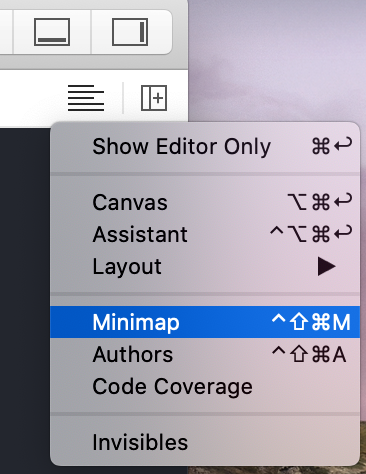This screenshot has height=474, width=366.
Task: Toggle Code Coverage display
Action: [x=205, y=386]
